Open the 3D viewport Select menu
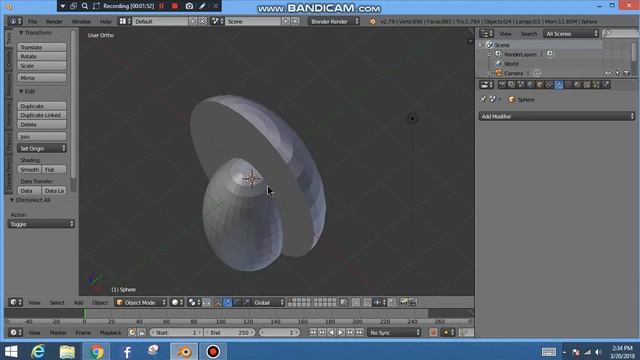This screenshot has width=640, height=360. [x=57, y=302]
